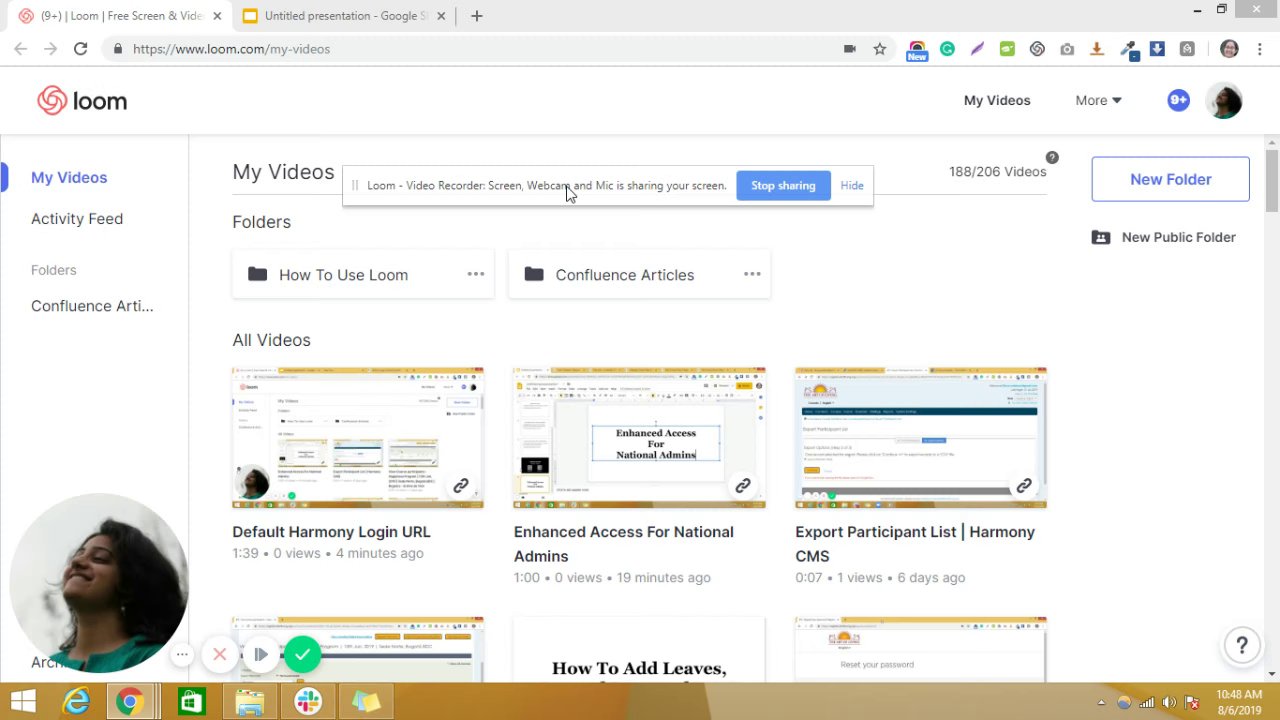
Task: Launch Internet Explorer from the taskbar
Action: 77,702
